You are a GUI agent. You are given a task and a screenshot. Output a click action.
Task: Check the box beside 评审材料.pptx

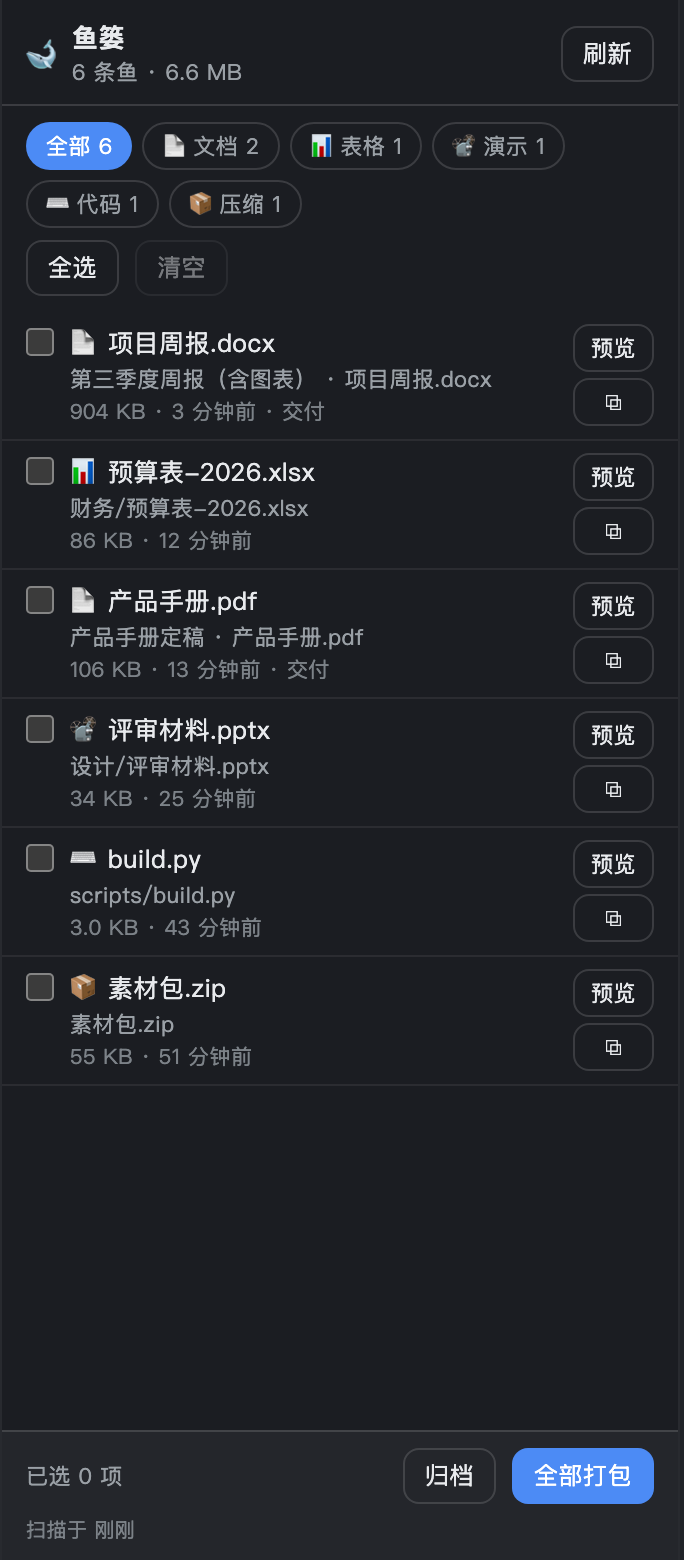click(x=40, y=729)
